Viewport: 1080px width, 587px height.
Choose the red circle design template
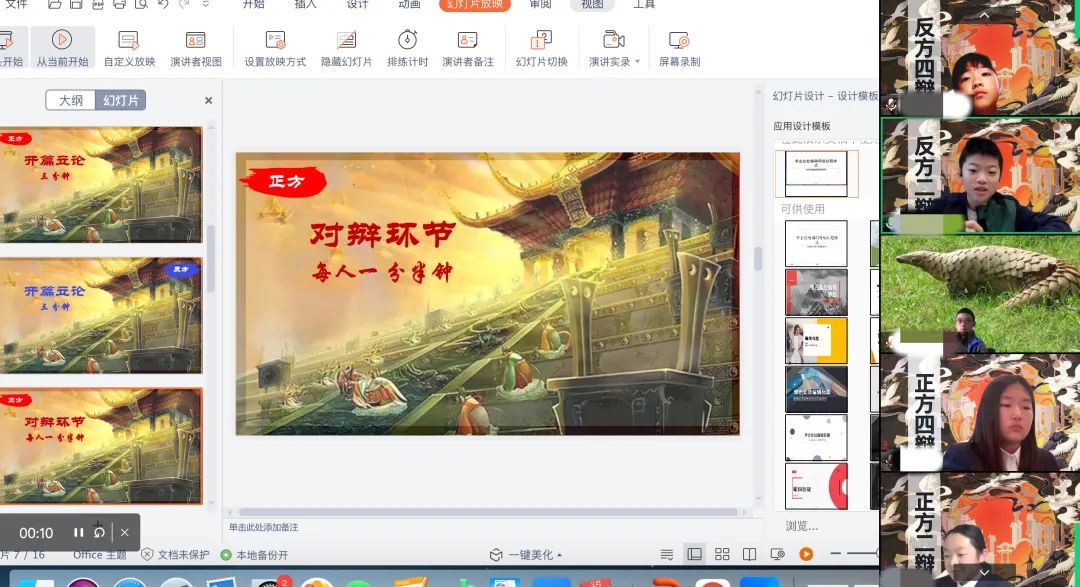[816, 486]
